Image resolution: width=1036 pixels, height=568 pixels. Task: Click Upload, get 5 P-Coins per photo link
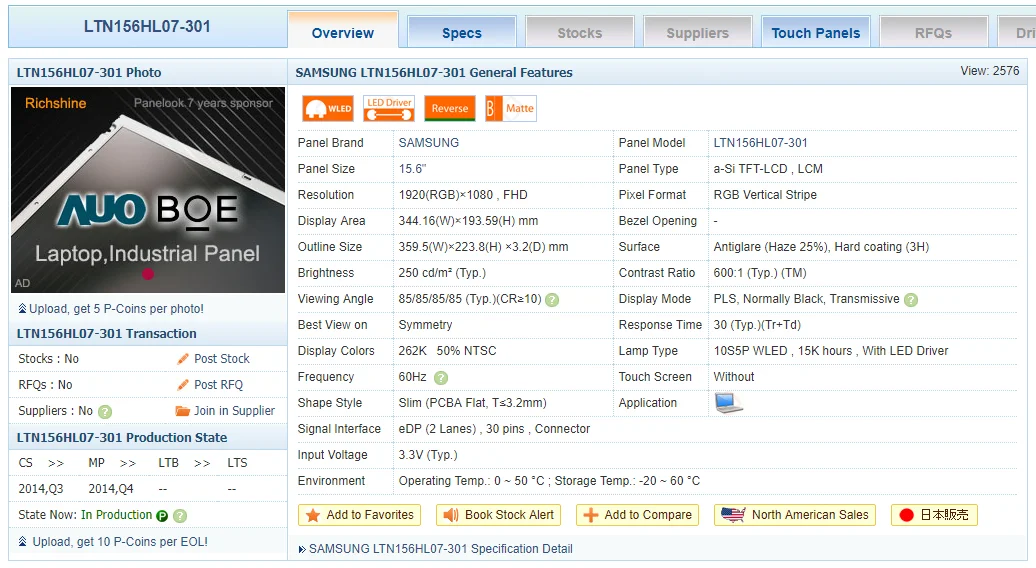(x=116, y=308)
